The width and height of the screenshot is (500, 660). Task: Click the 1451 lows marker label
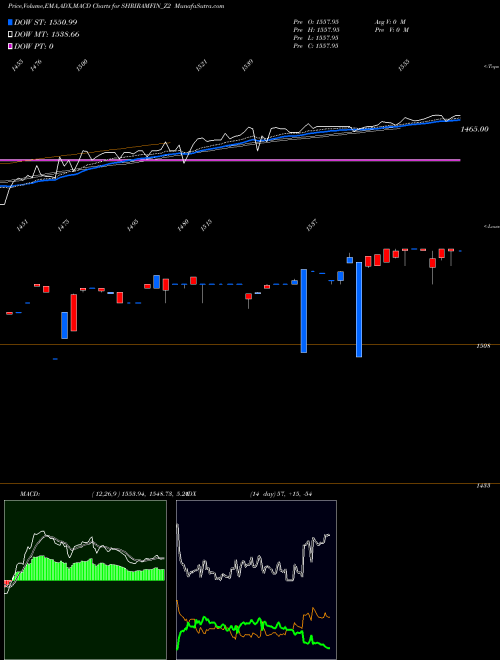22,226
